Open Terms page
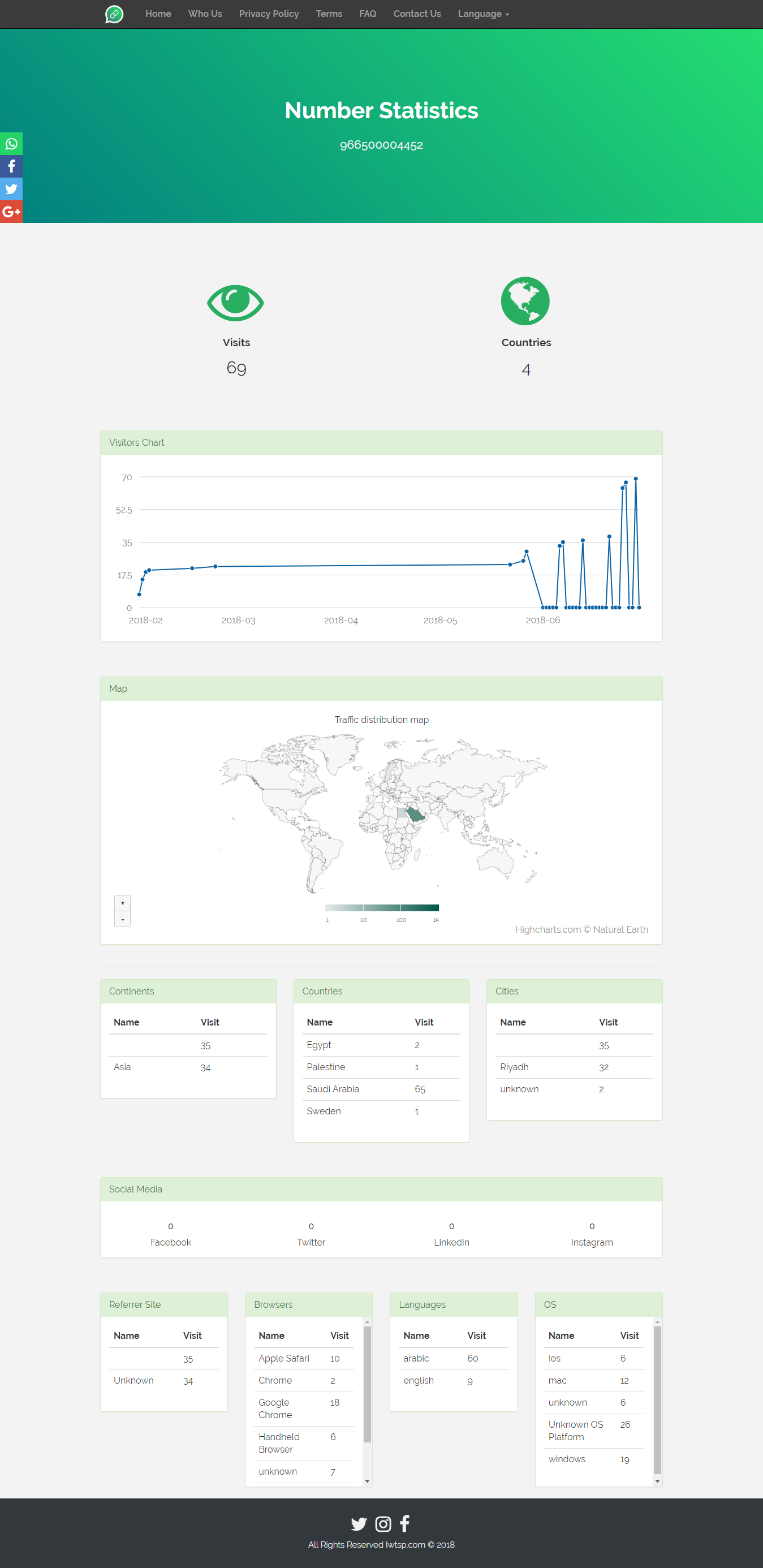 point(329,14)
